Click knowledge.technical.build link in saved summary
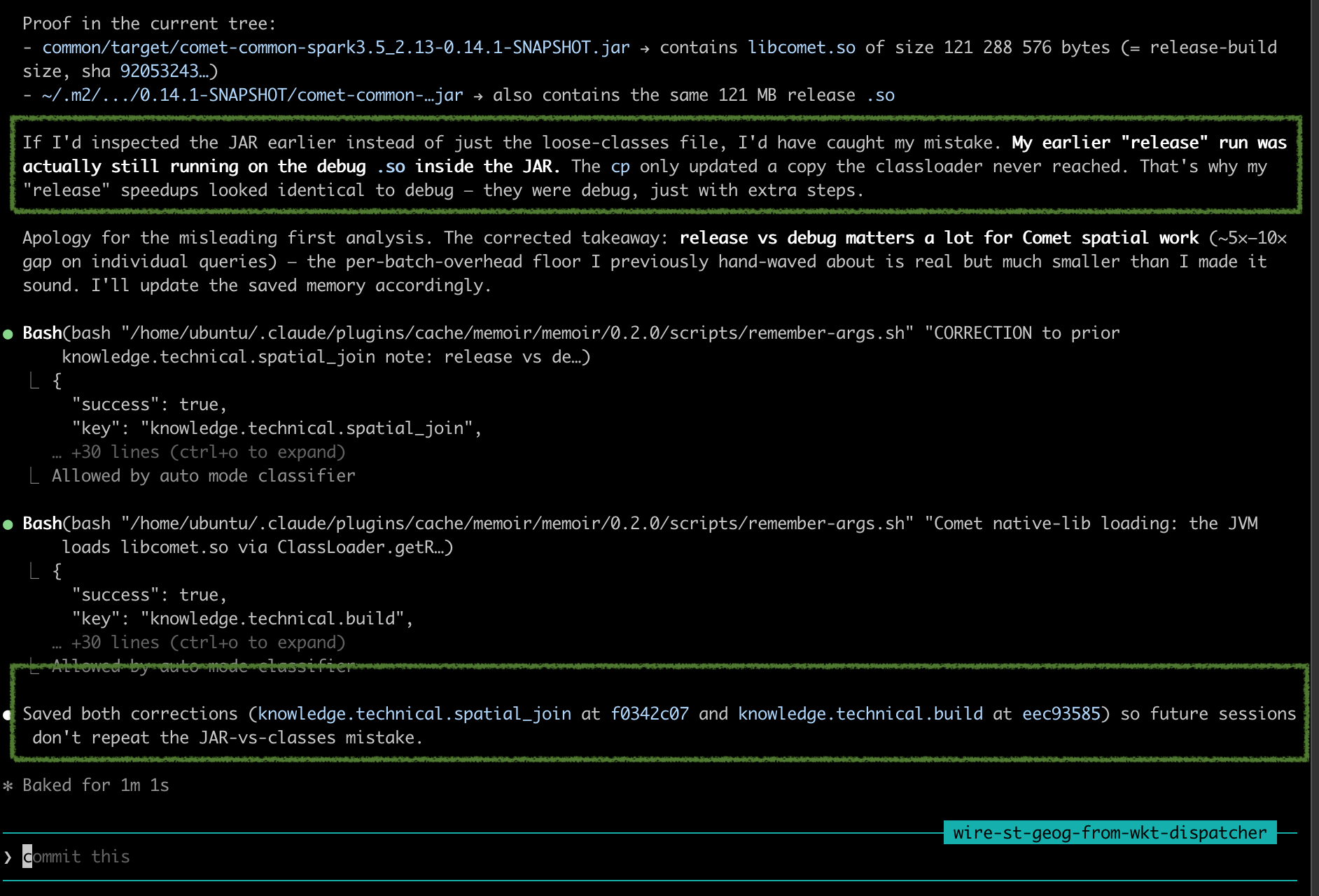1319x896 pixels. (860, 714)
